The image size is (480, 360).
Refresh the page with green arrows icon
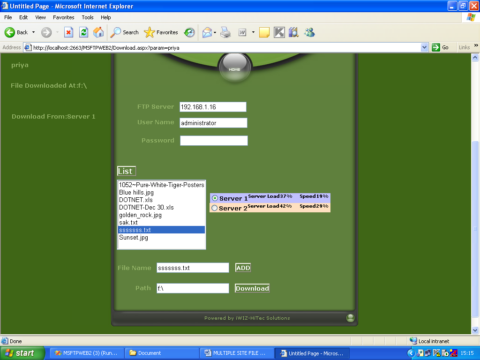pyautogui.click(x=84, y=32)
